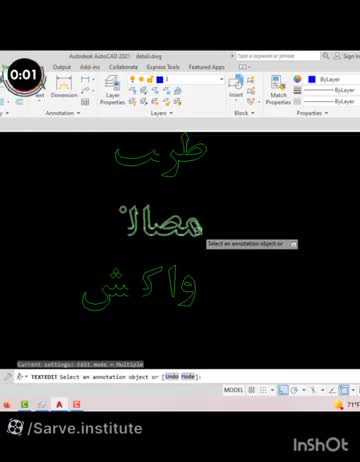Click Sign In

coord(347,56)
